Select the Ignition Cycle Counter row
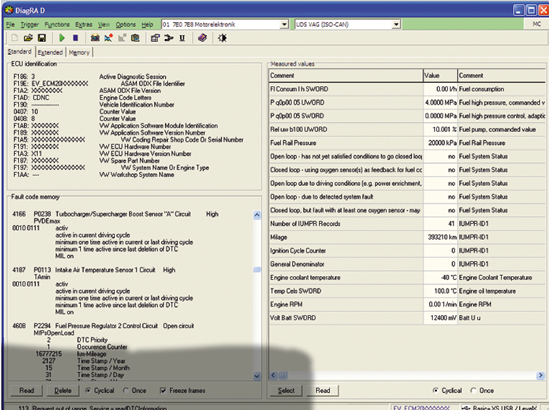The width and height of the screenshot is (549, 410). [407, 251]
